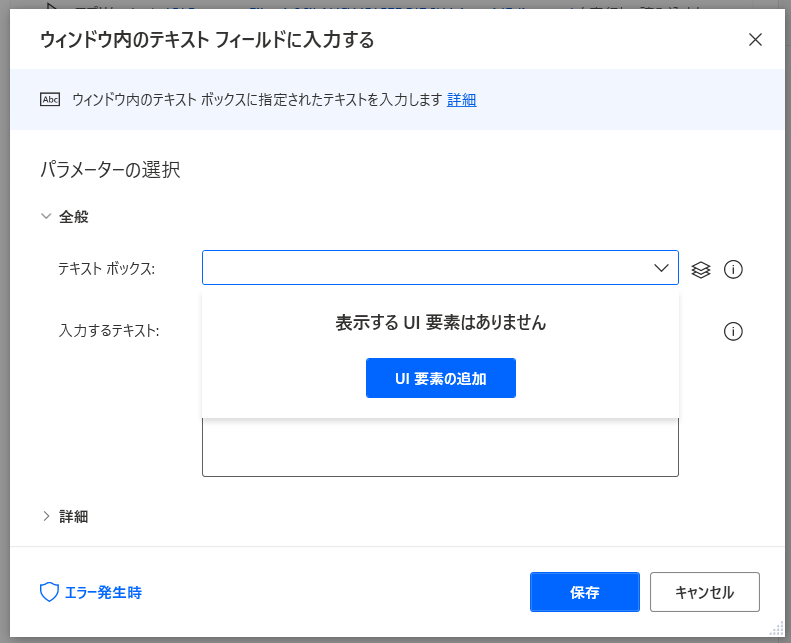Click the UI 要素の追加 button

click(441, 378)
